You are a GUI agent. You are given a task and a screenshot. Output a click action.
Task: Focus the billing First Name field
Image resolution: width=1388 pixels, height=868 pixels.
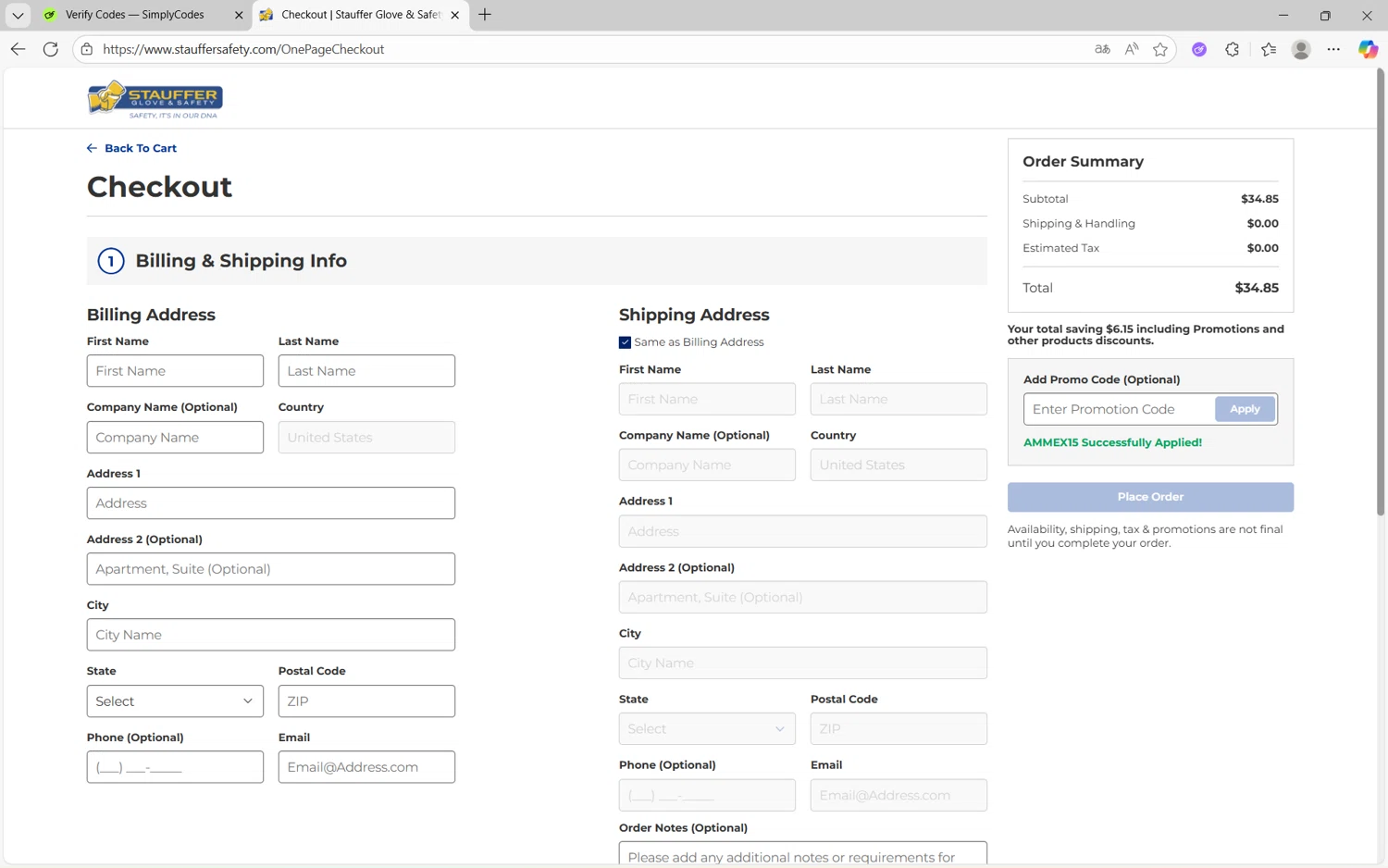pyautogui.click(x=175, y=371)
